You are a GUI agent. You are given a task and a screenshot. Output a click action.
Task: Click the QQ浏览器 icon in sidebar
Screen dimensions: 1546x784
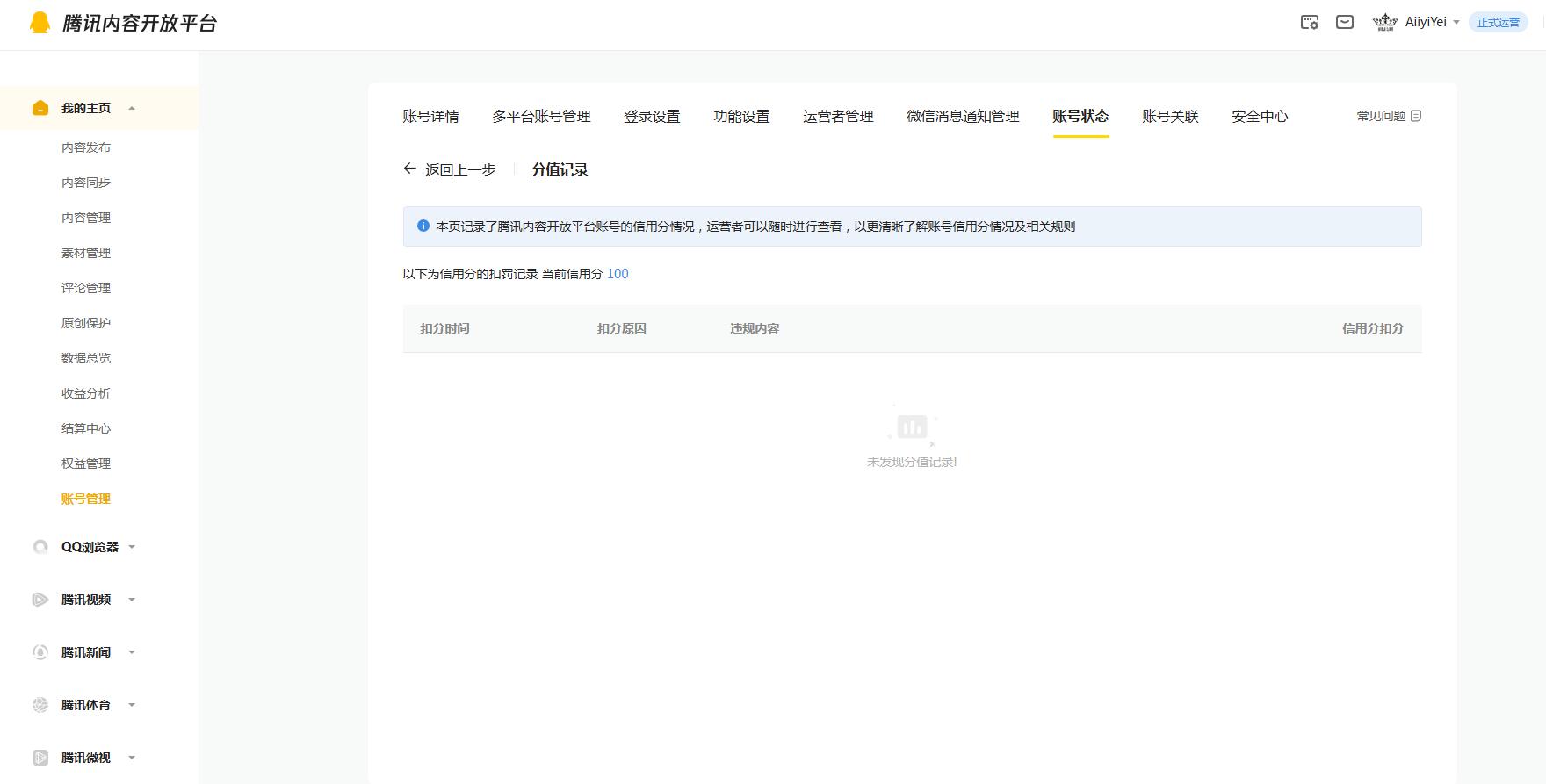pos(40,547)
